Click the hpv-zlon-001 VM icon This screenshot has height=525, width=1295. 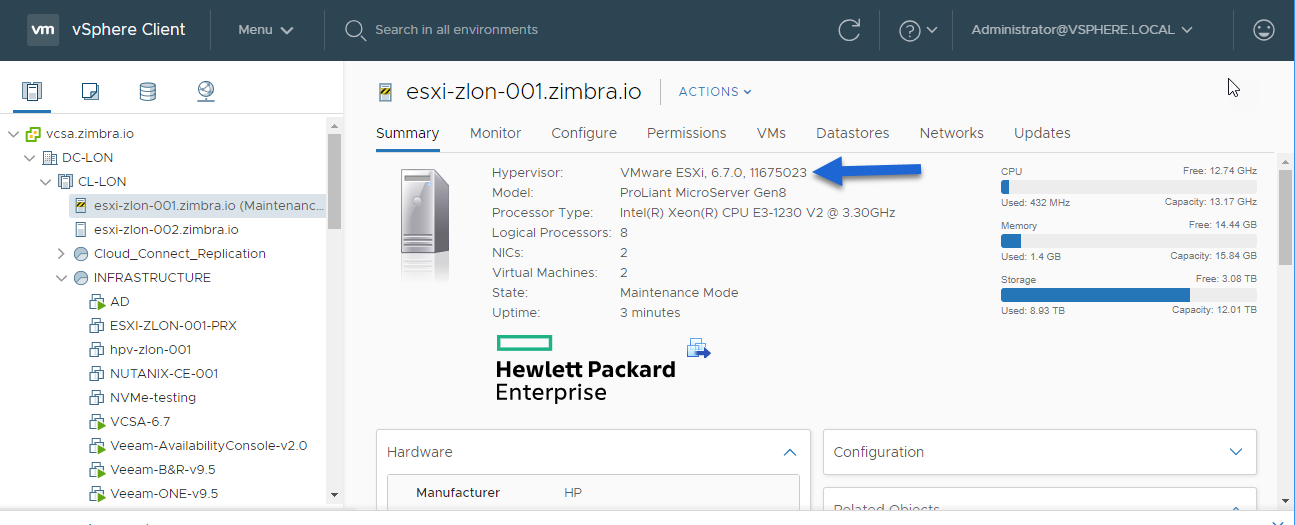[97, 350]
